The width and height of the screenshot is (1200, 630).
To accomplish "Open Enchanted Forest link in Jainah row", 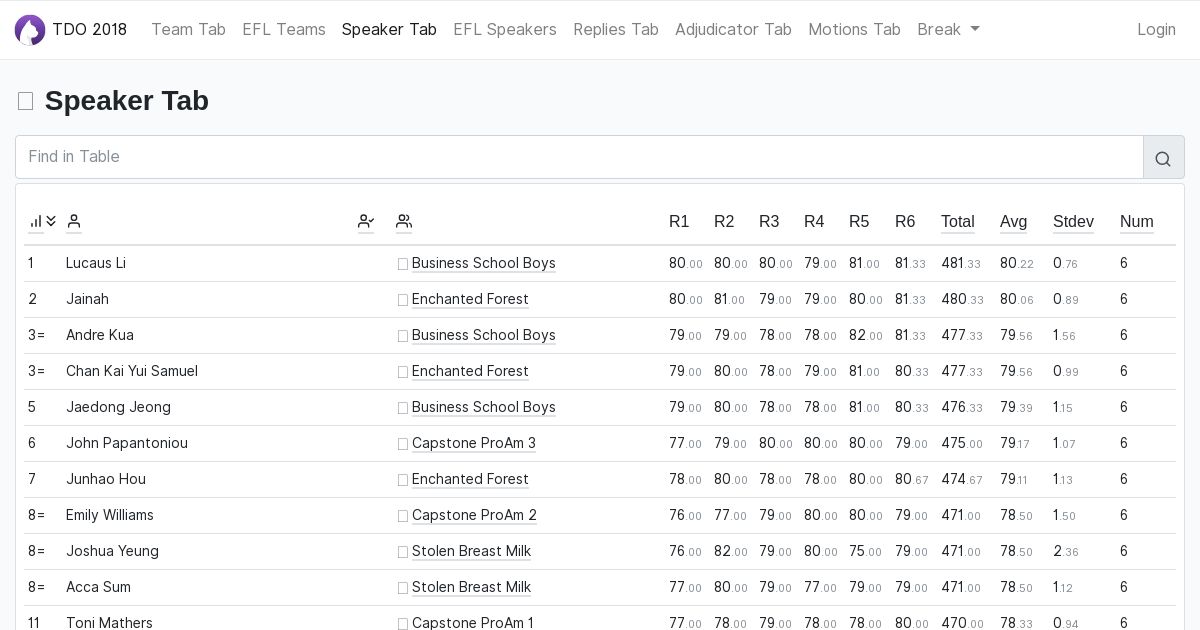I will tap(470, 299).
